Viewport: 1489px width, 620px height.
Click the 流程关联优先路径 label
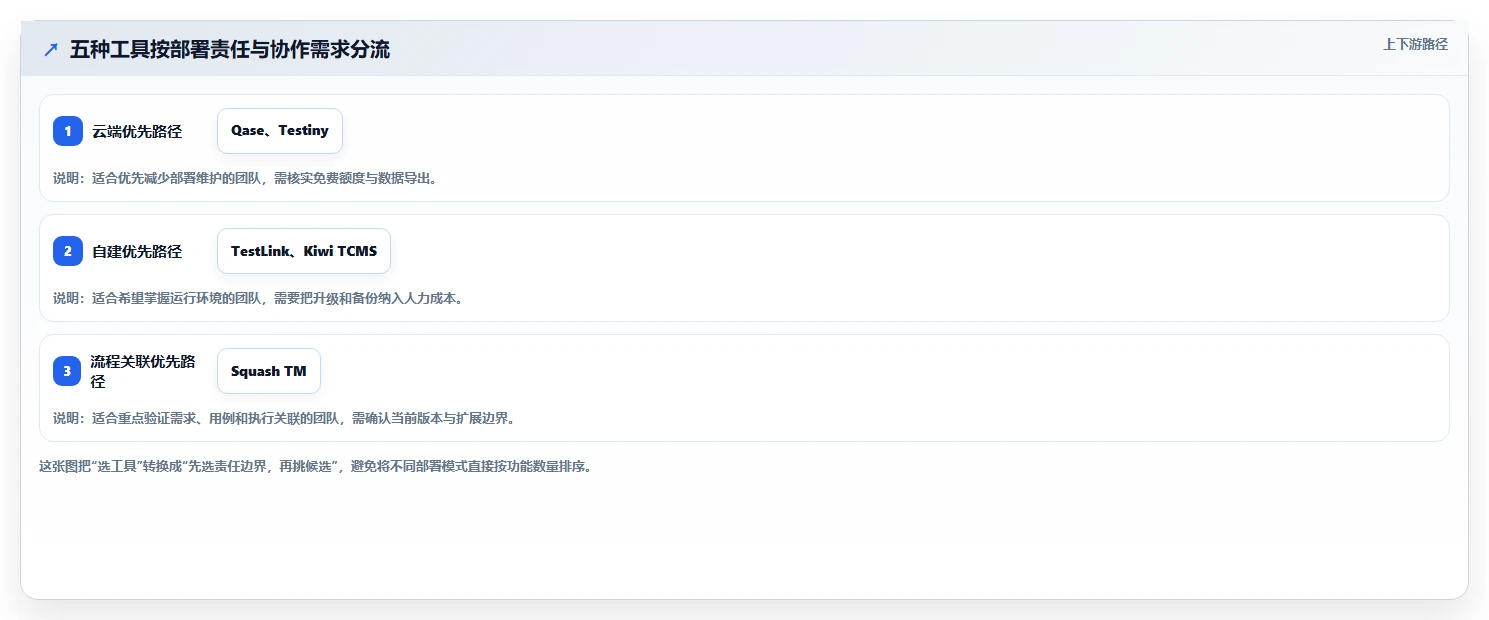click(x=143, y=371)
